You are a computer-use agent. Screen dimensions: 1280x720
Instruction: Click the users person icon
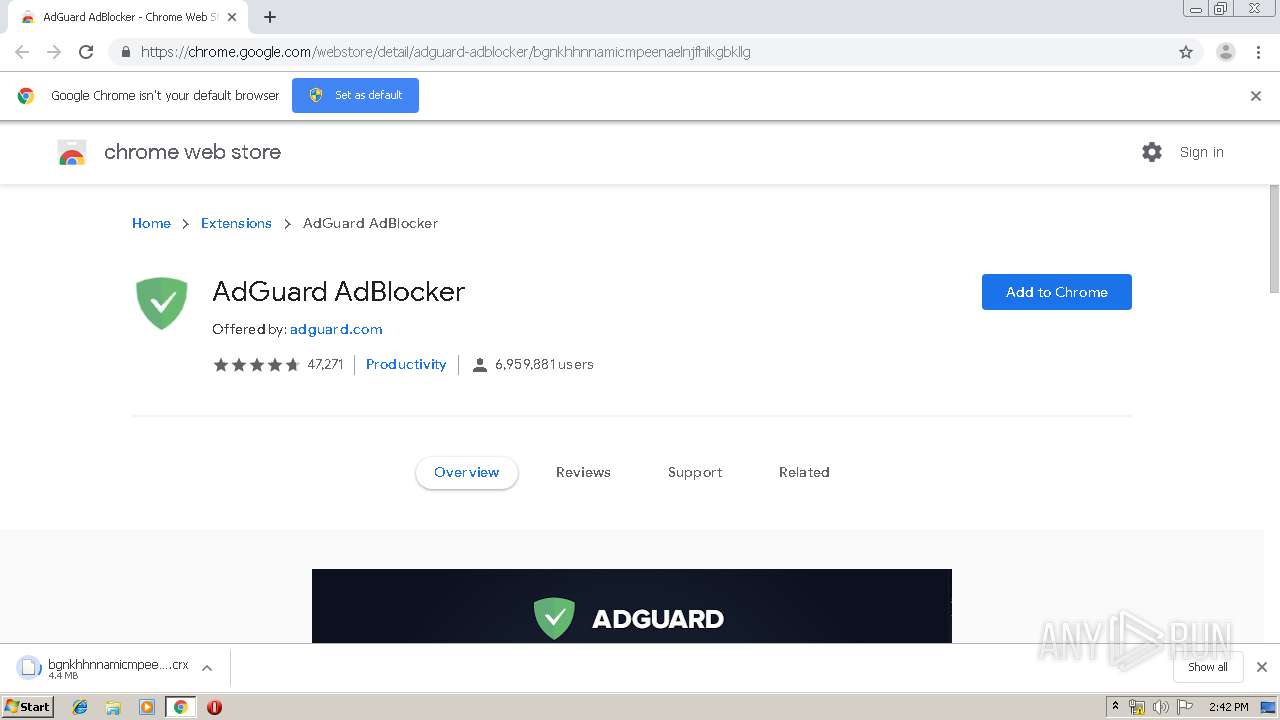(479, 365)
